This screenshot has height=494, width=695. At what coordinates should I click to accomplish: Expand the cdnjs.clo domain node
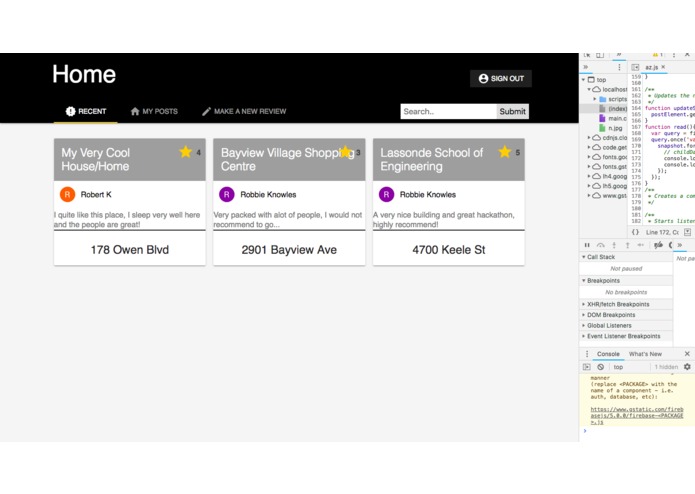pos(589,138)
